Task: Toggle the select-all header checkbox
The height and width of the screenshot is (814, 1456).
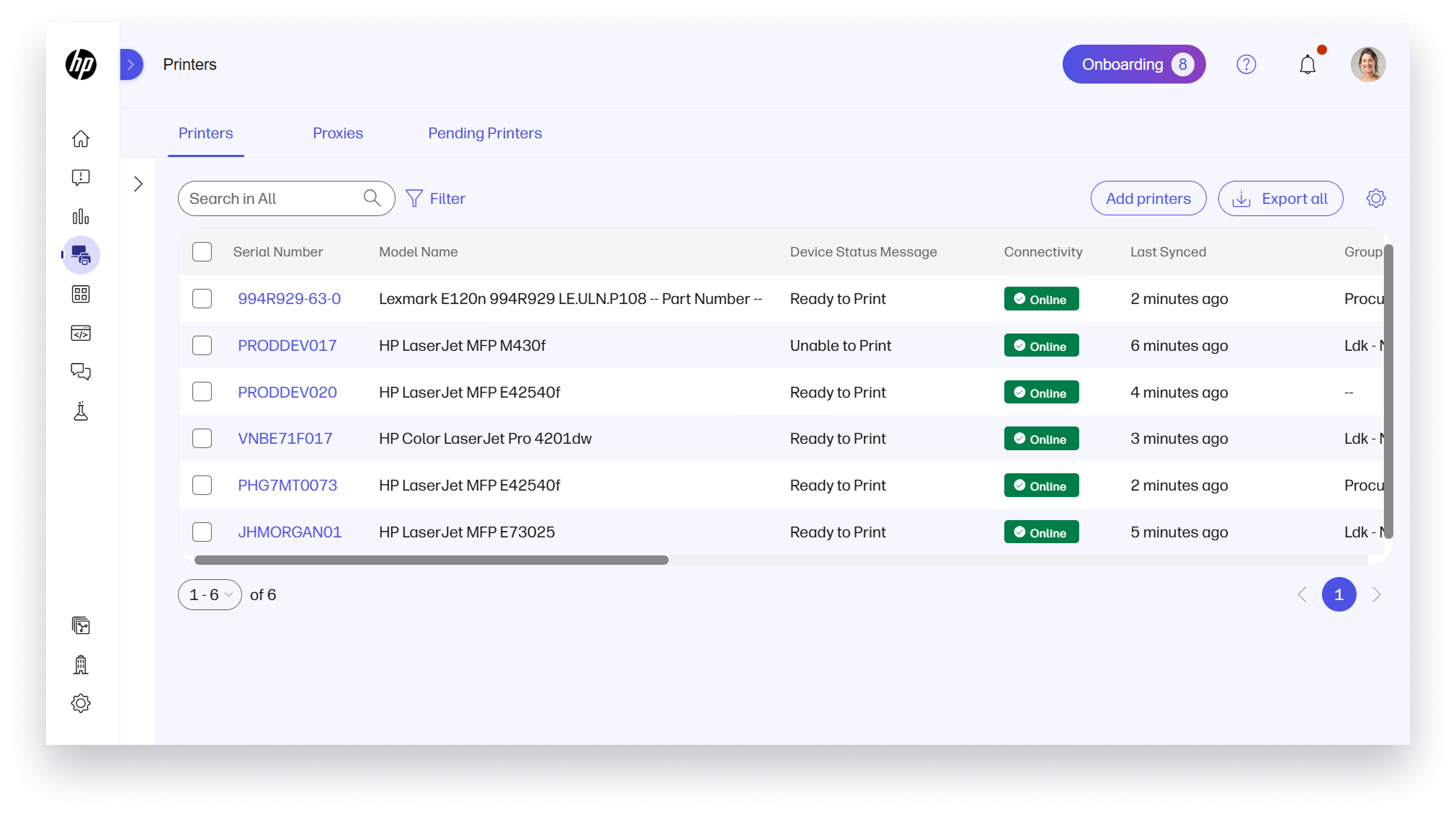Action: (x=202, y=252)
